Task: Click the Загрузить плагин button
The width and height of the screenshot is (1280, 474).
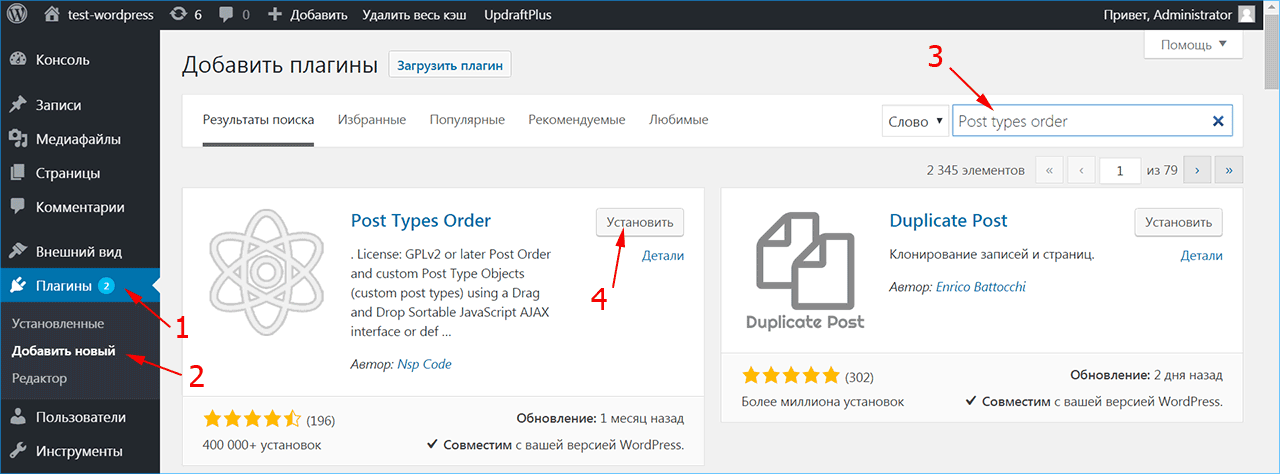Action: pos(450,66)
